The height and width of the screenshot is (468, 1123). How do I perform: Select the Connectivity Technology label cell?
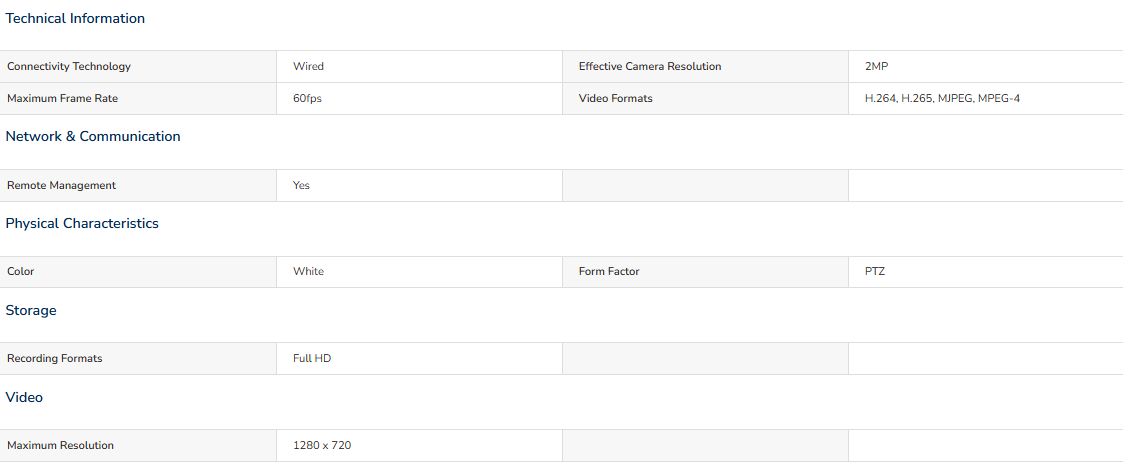click(x=138, y=67)
